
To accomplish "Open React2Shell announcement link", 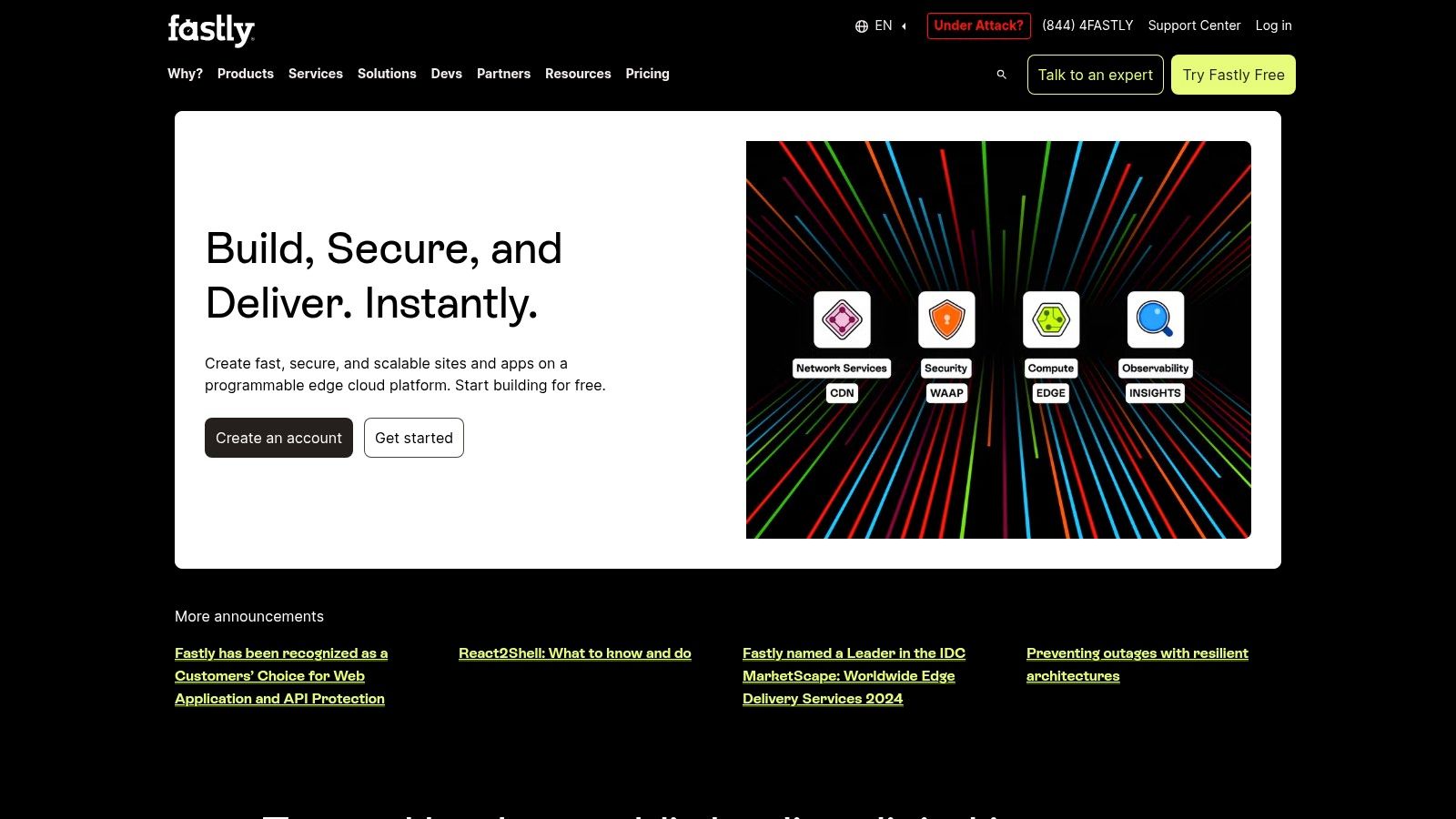I will tap(574, 653).
